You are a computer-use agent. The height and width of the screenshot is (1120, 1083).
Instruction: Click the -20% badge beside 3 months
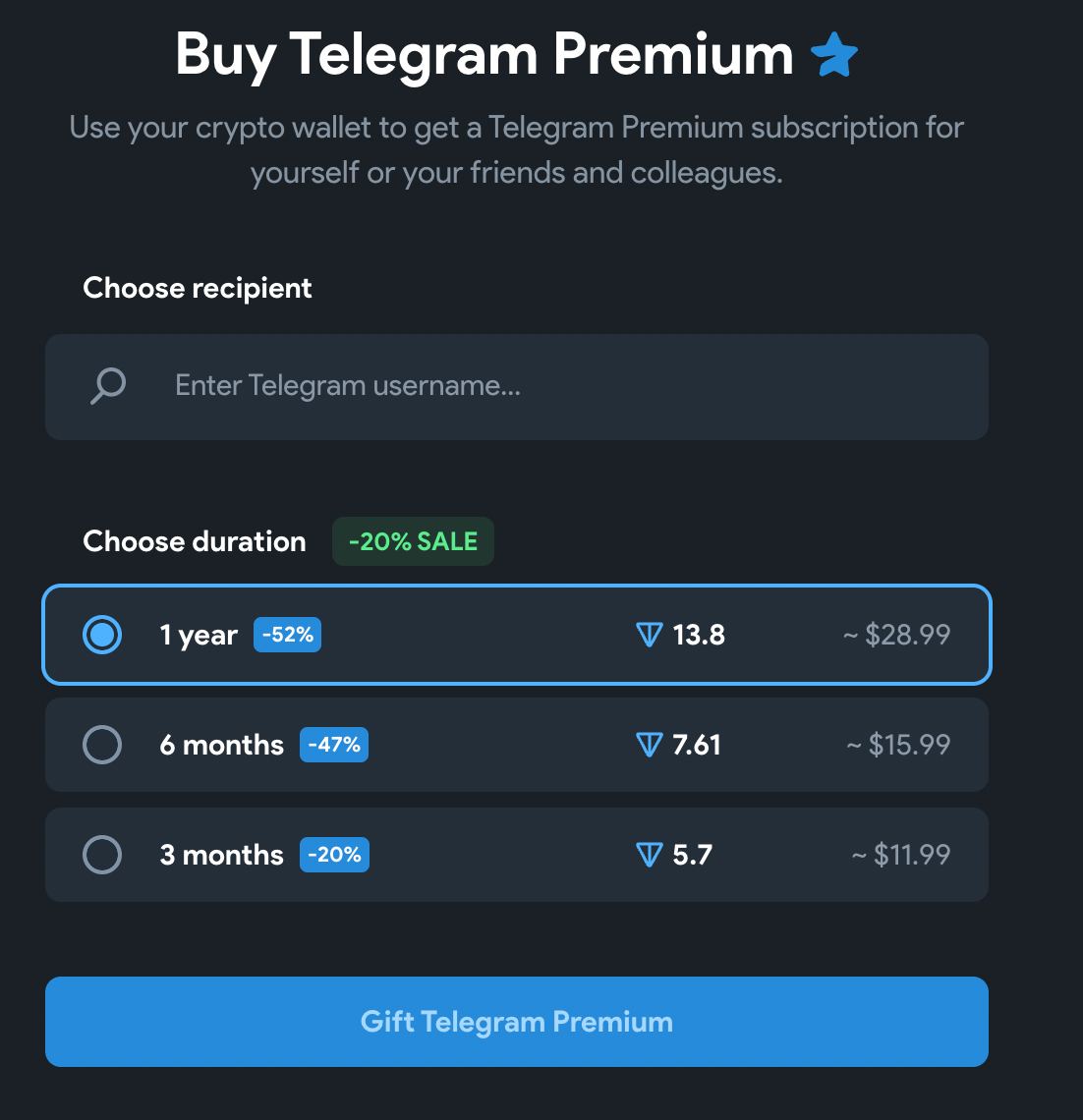tap(334, 855)
